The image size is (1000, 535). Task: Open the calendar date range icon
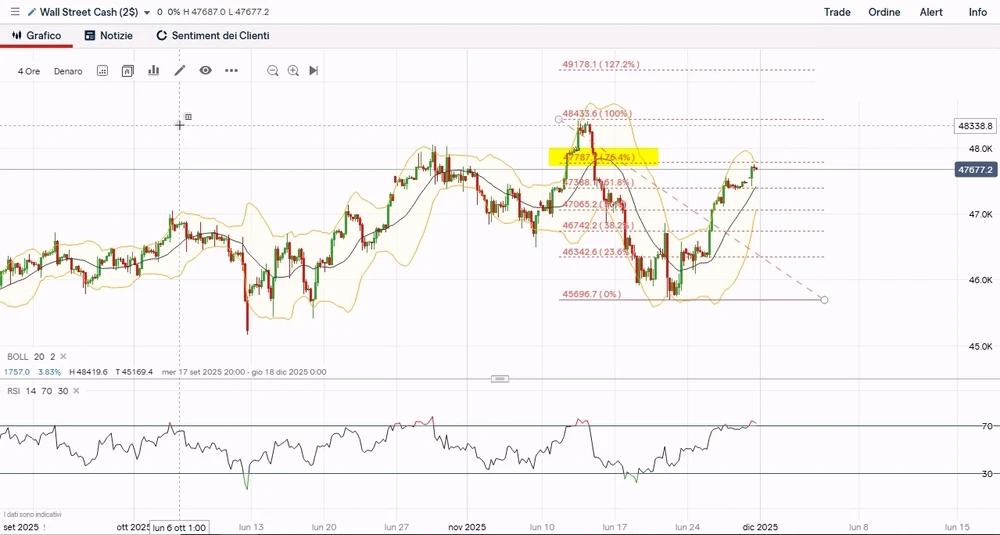[102, 71]
